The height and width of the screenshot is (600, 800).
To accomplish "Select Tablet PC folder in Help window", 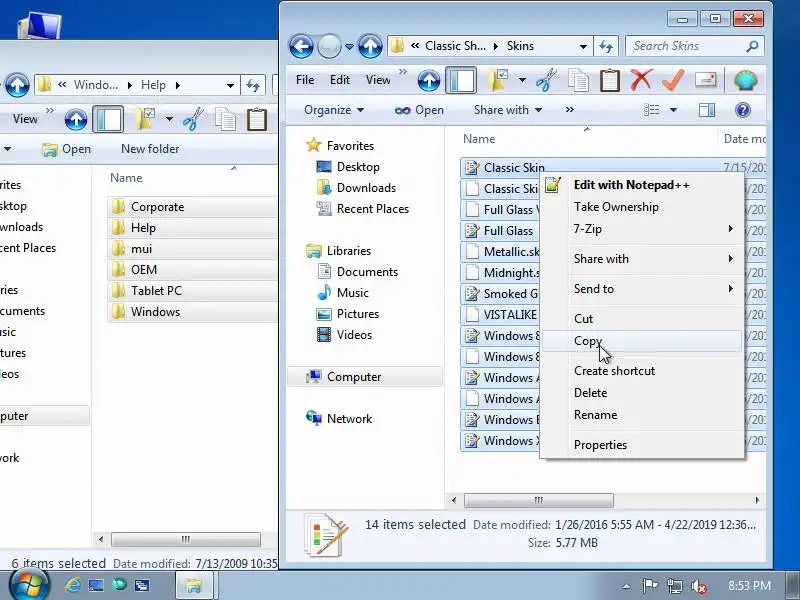I will pos(193,290).
